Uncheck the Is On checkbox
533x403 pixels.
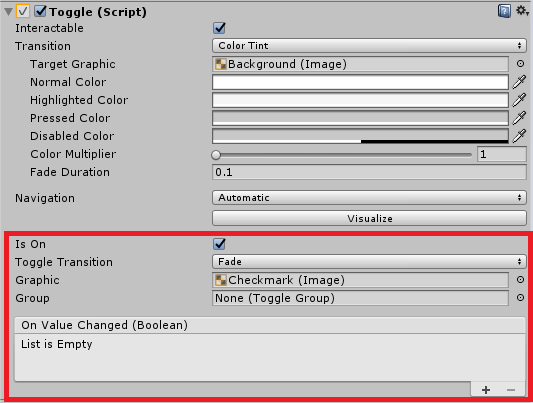pyautogui.click(x=219, y=244)
